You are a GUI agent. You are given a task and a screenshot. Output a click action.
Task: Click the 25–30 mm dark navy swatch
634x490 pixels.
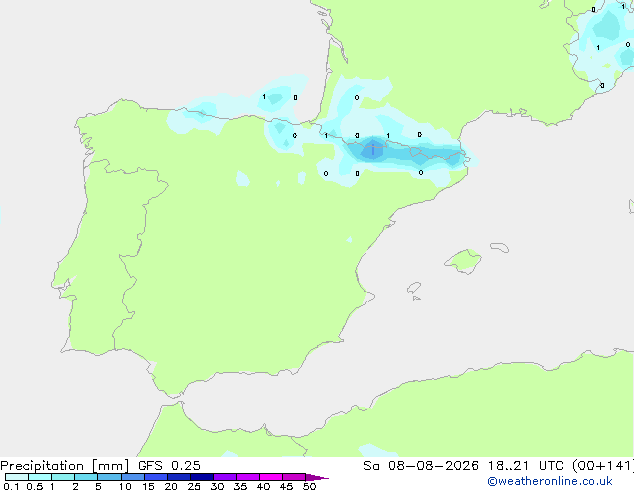coord(202,477)
